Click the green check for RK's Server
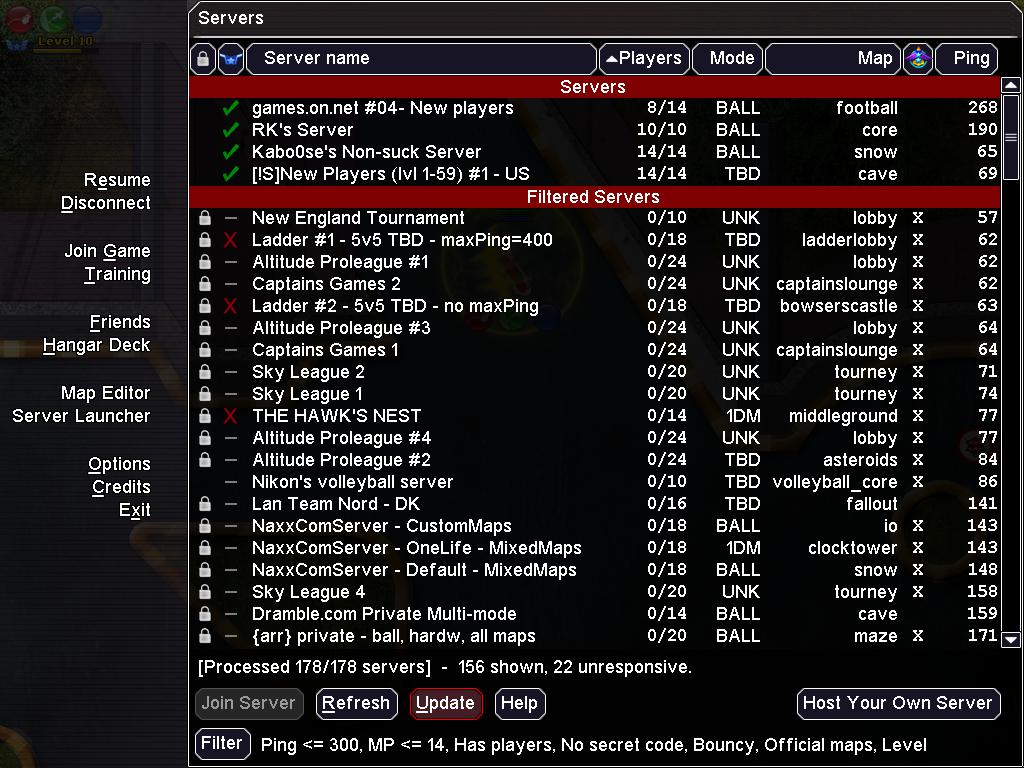 (230, 130)
